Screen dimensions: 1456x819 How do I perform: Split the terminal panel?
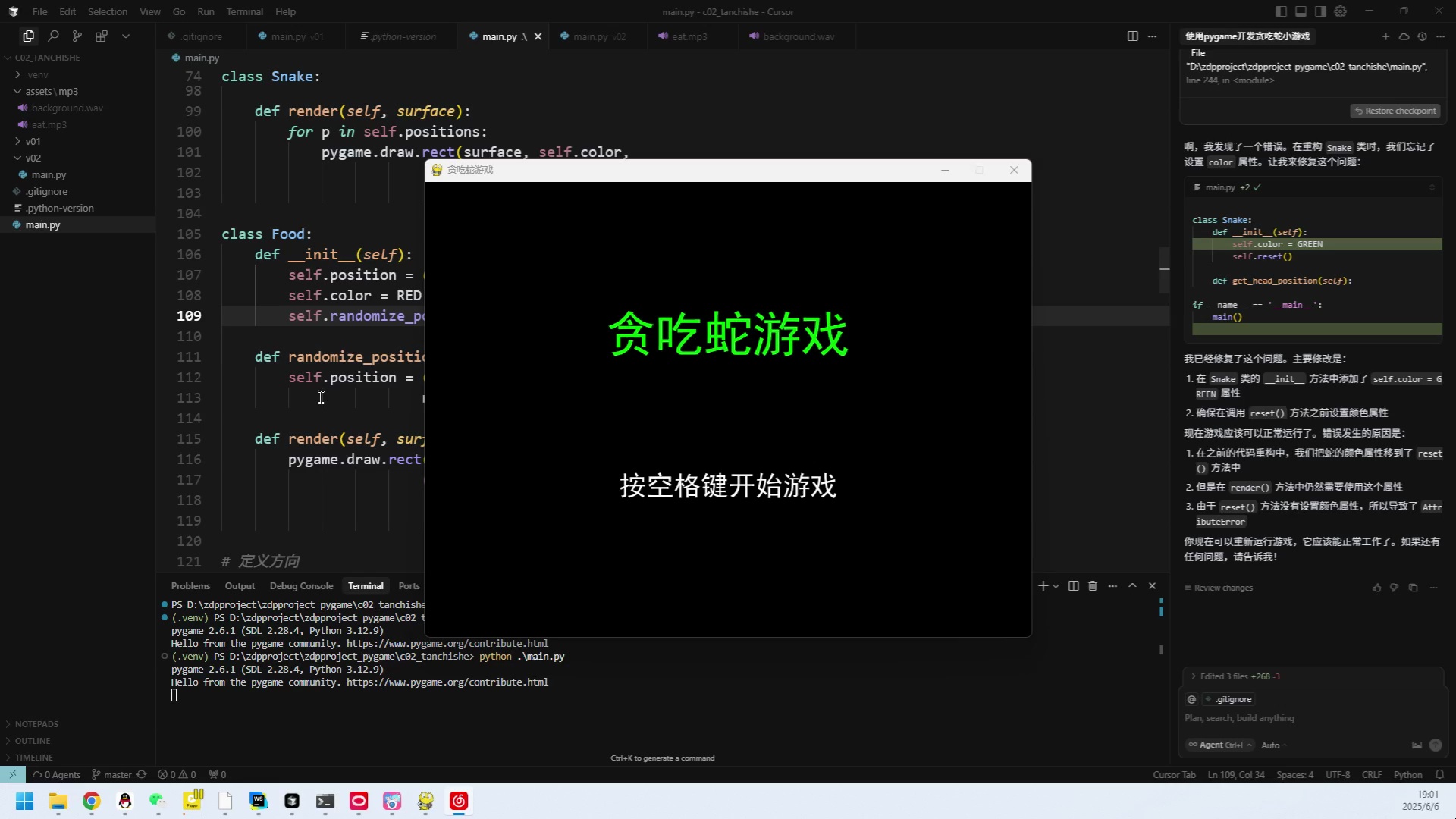click(1074, 586)
